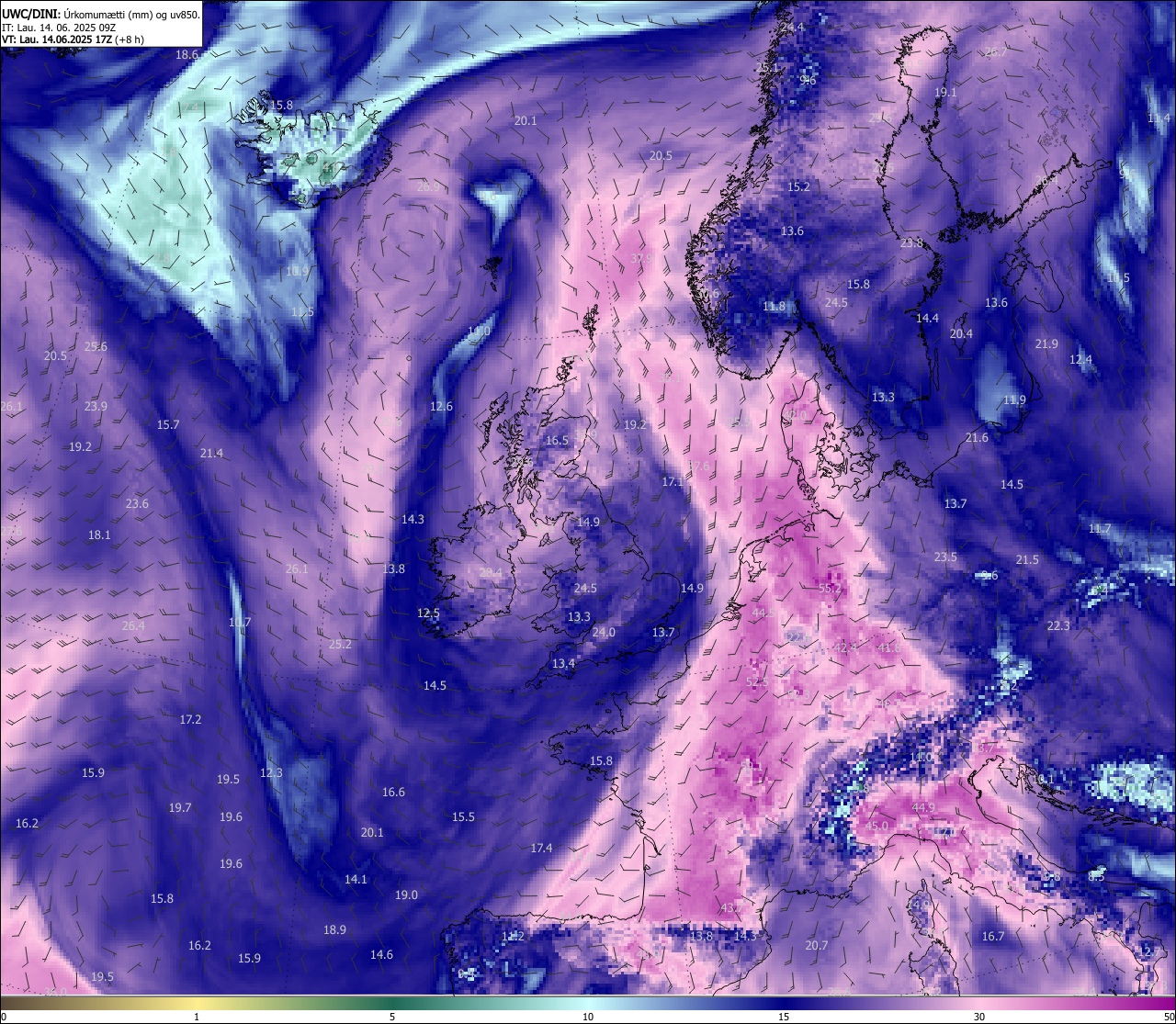Click the 5 tick on the colour scale
Screen dimensions: 1176x1024
pos(392,1017)
